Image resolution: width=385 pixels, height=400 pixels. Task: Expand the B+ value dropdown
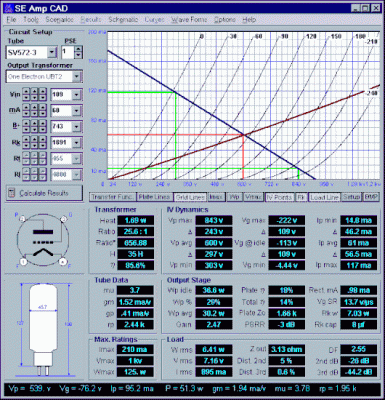coord(77,126)
